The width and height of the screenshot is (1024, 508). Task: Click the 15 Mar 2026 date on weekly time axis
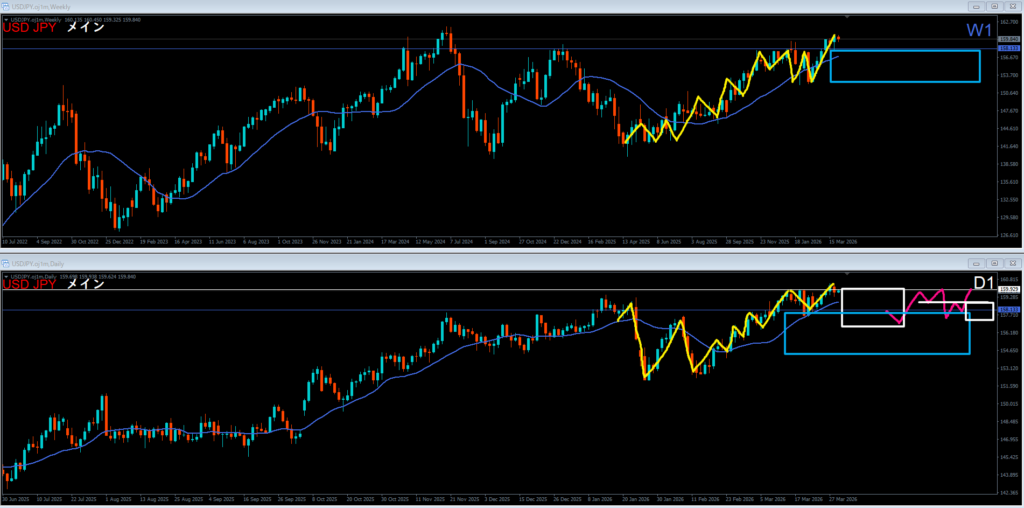click(x=840, y=241)
